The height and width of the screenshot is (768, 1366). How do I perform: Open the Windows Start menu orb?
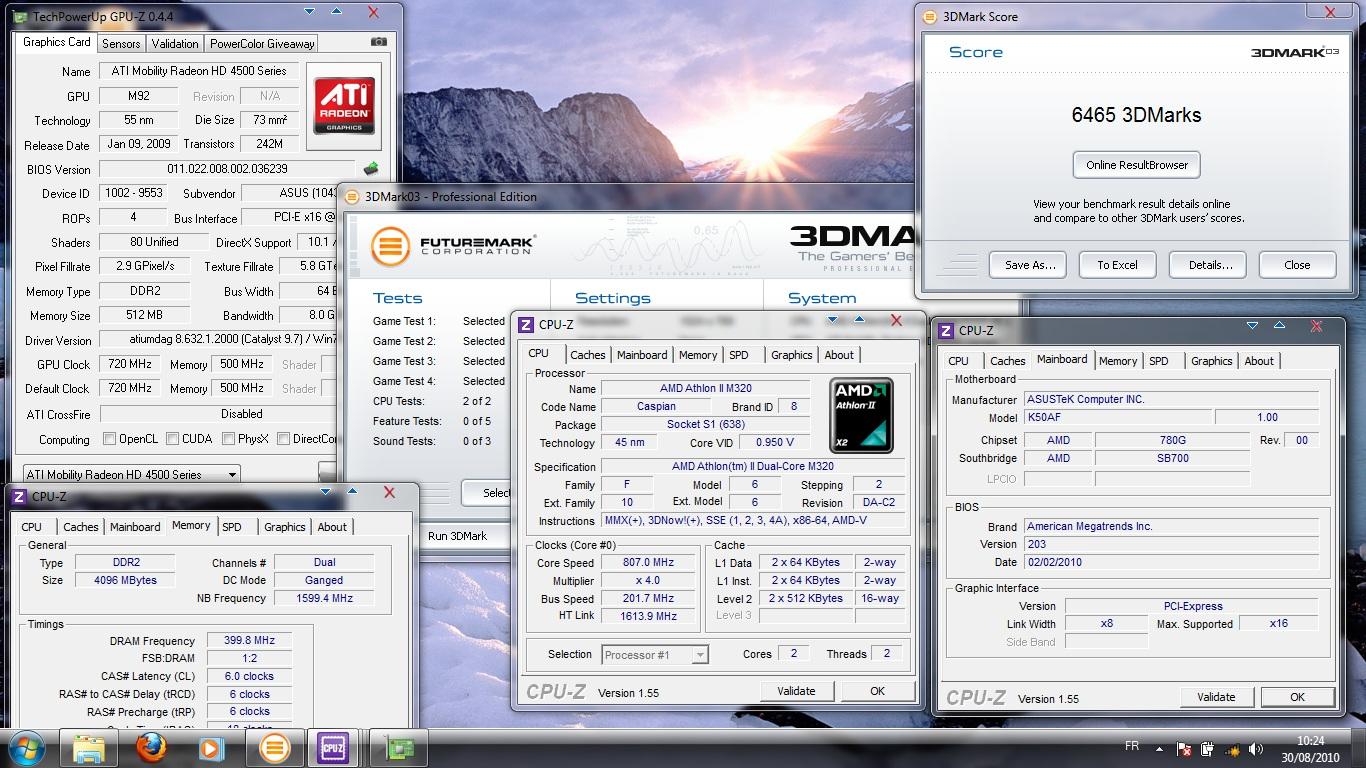coord(27,747)
